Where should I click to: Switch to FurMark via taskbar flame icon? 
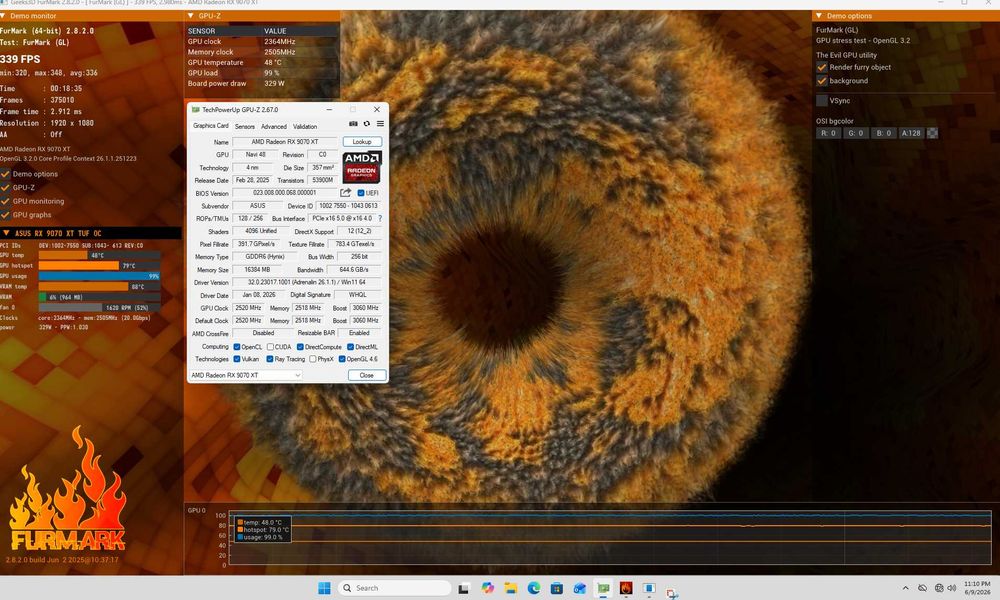tap(626, 588)
